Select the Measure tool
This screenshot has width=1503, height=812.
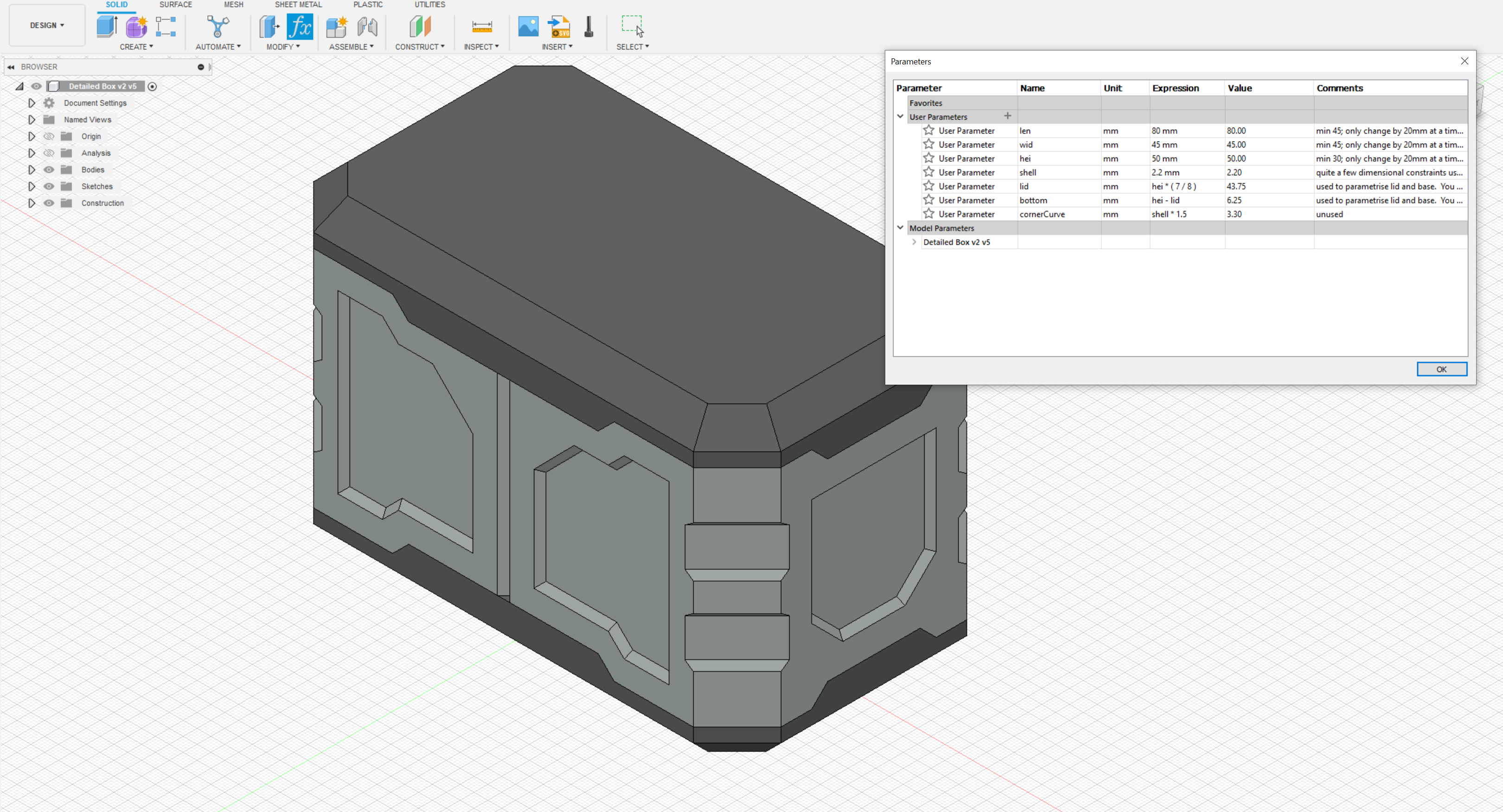pos(481,26)
